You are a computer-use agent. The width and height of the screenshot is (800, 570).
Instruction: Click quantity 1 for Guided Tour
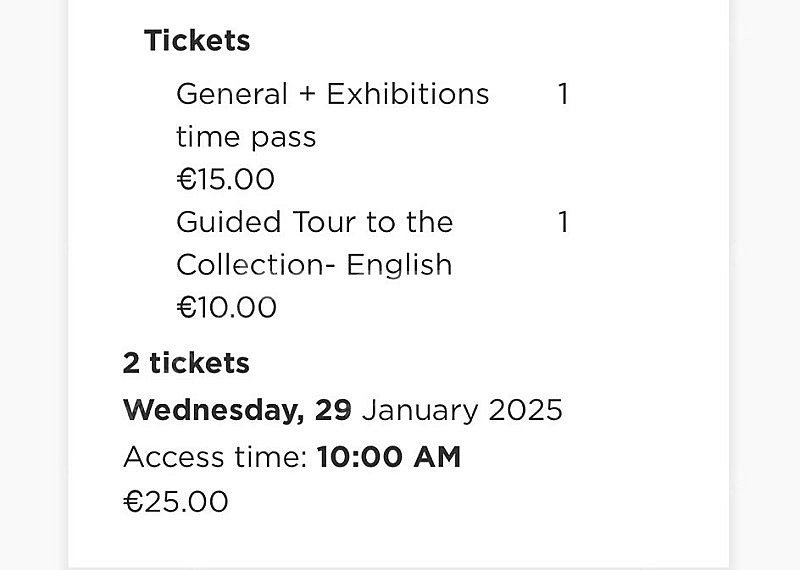563,222
